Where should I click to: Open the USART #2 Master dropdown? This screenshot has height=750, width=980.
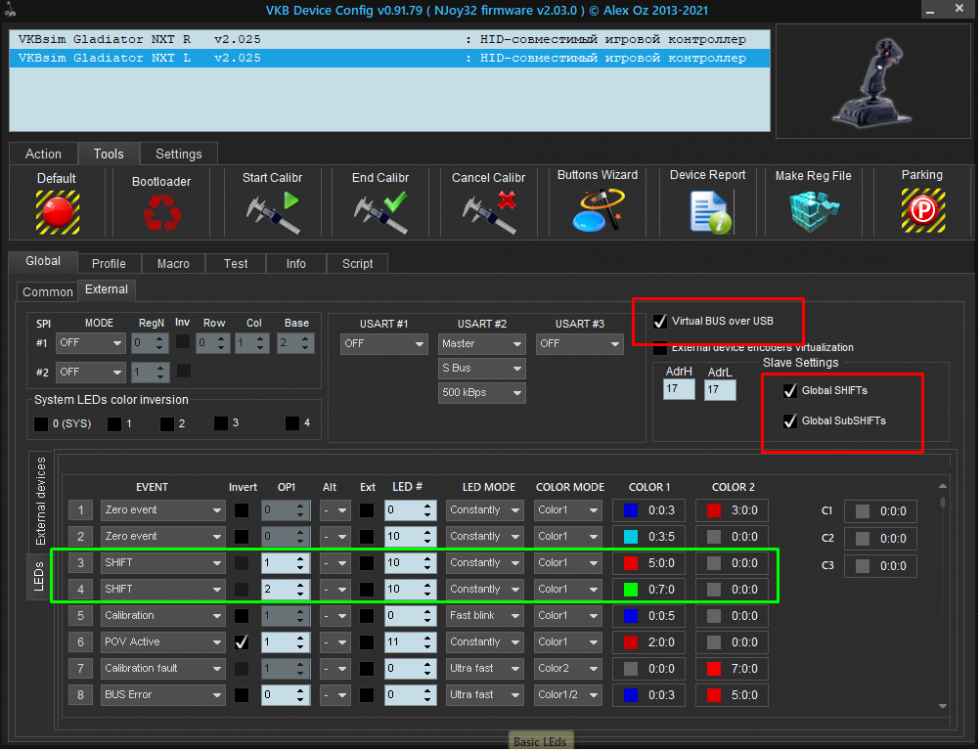pyautogui.click(x=481, y=343)
